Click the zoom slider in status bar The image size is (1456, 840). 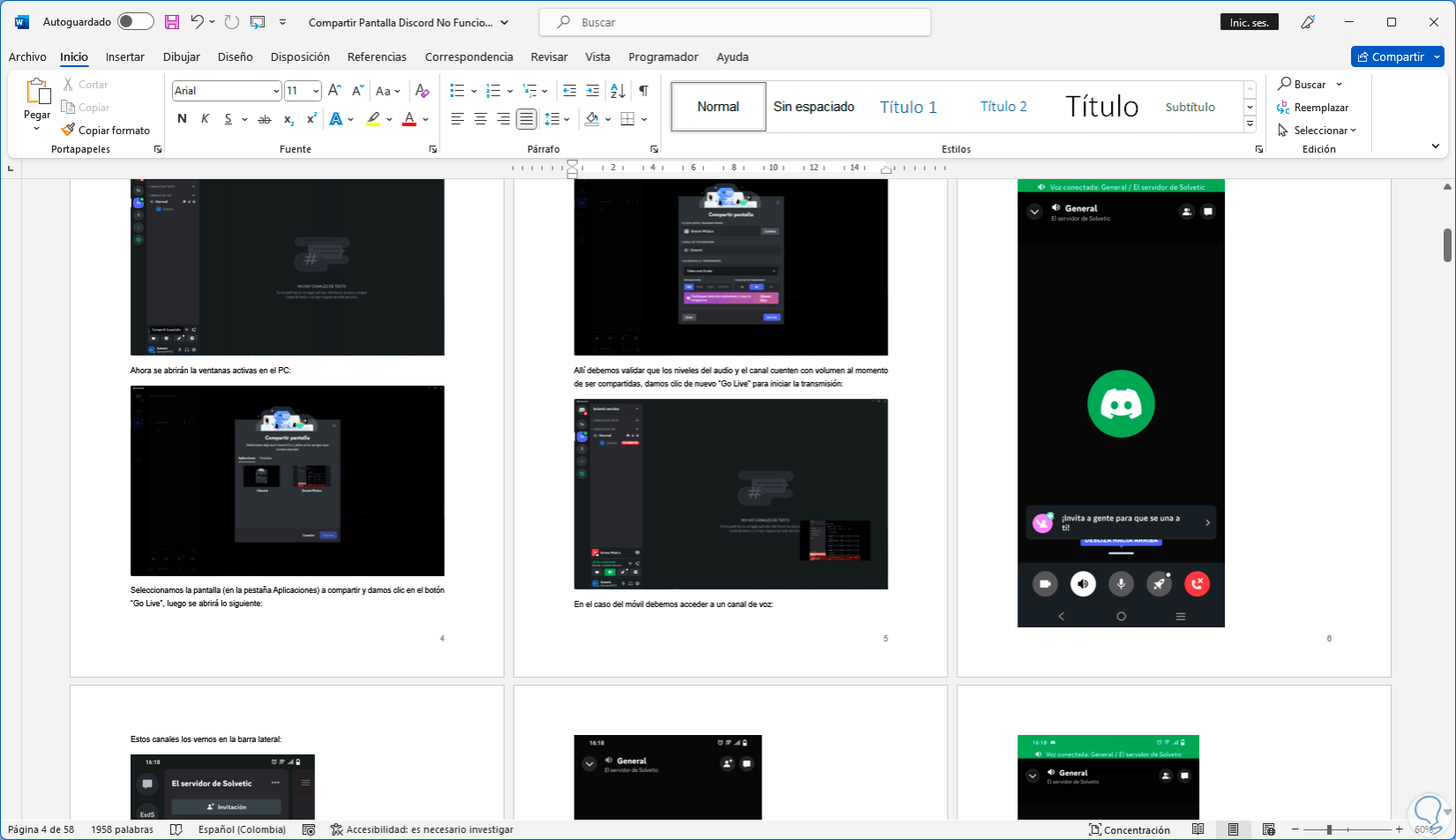1329,829
